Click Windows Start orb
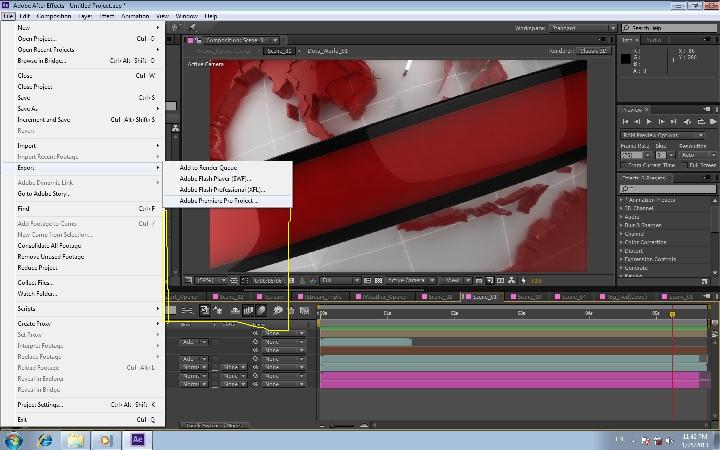The width and height of the screenshot is (720, 450). (x=13, y=440)
